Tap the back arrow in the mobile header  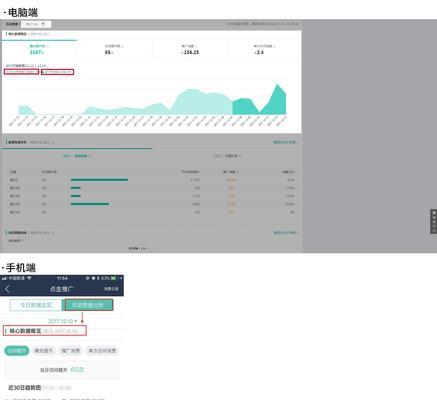(7, 289)
